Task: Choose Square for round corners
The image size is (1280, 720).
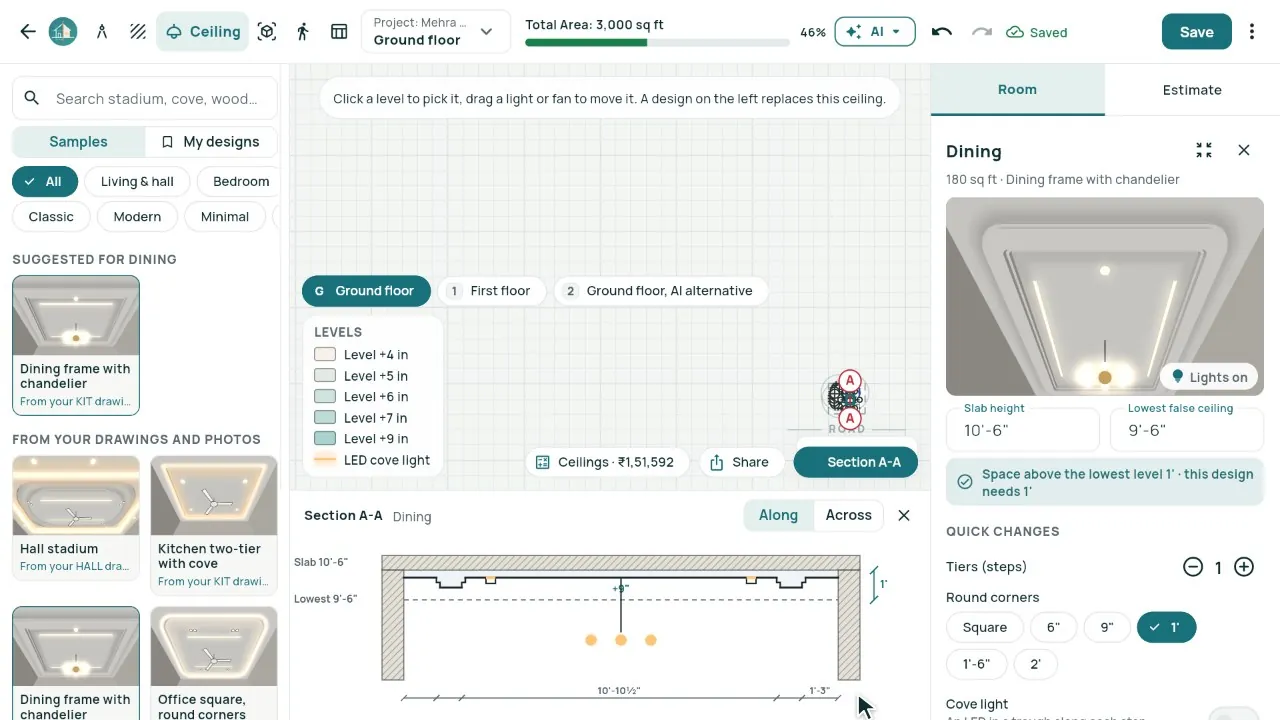Action: [x=985, y=627]
